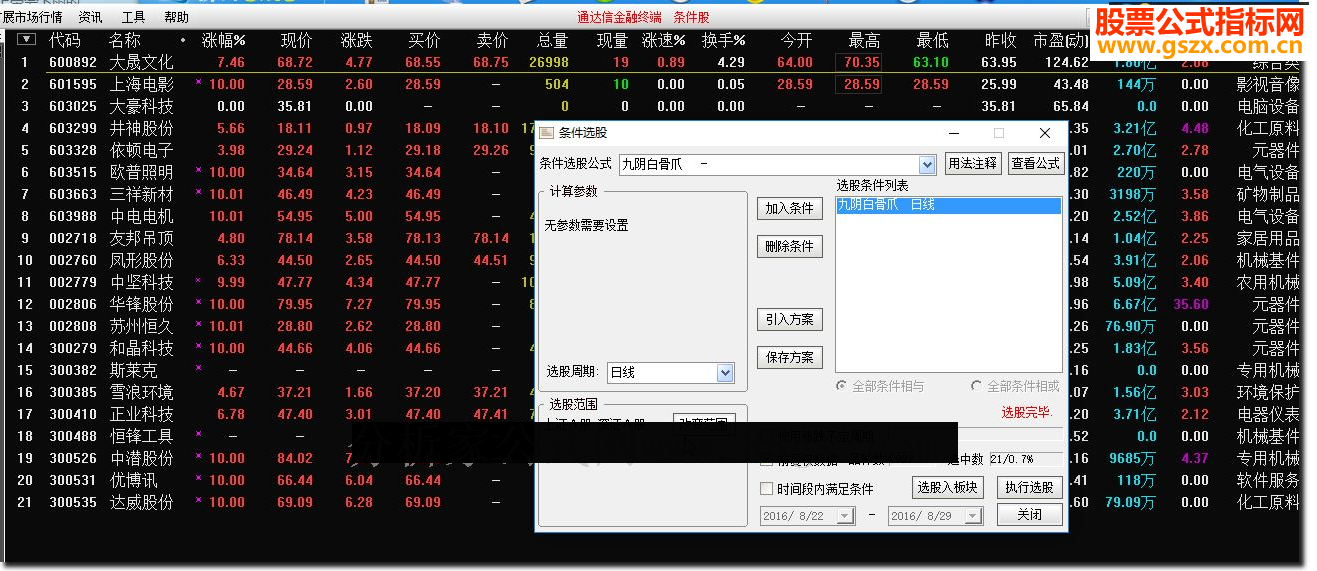Click the 选股入板块 button
Image resolution: width=1317 pixels, height=571 pixels.
tap(948, 488)
